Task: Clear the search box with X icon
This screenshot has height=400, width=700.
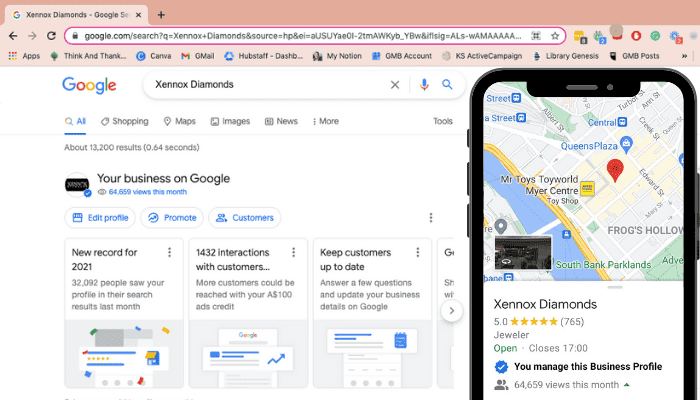Action: 395,85
